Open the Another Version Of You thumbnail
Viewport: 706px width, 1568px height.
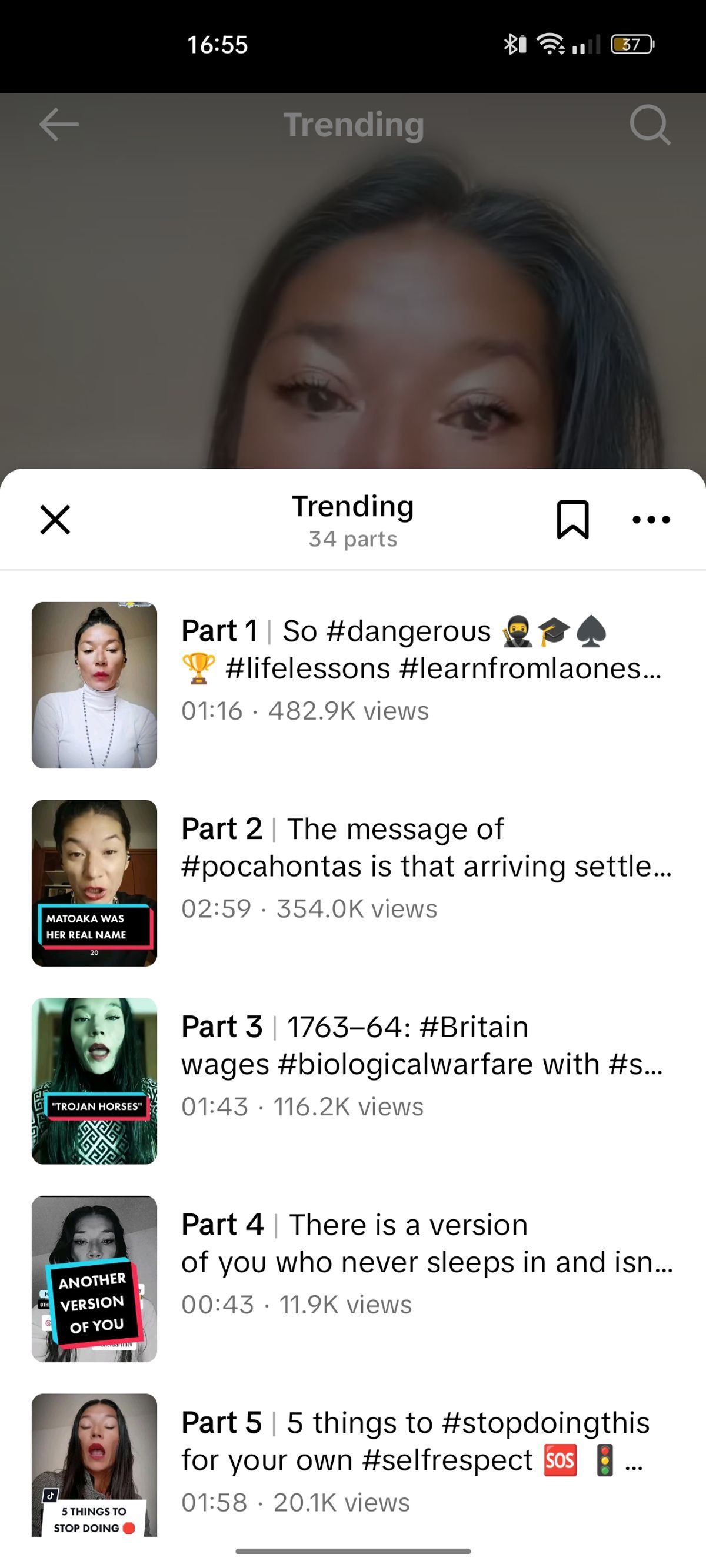click(x=94, y=1278)
